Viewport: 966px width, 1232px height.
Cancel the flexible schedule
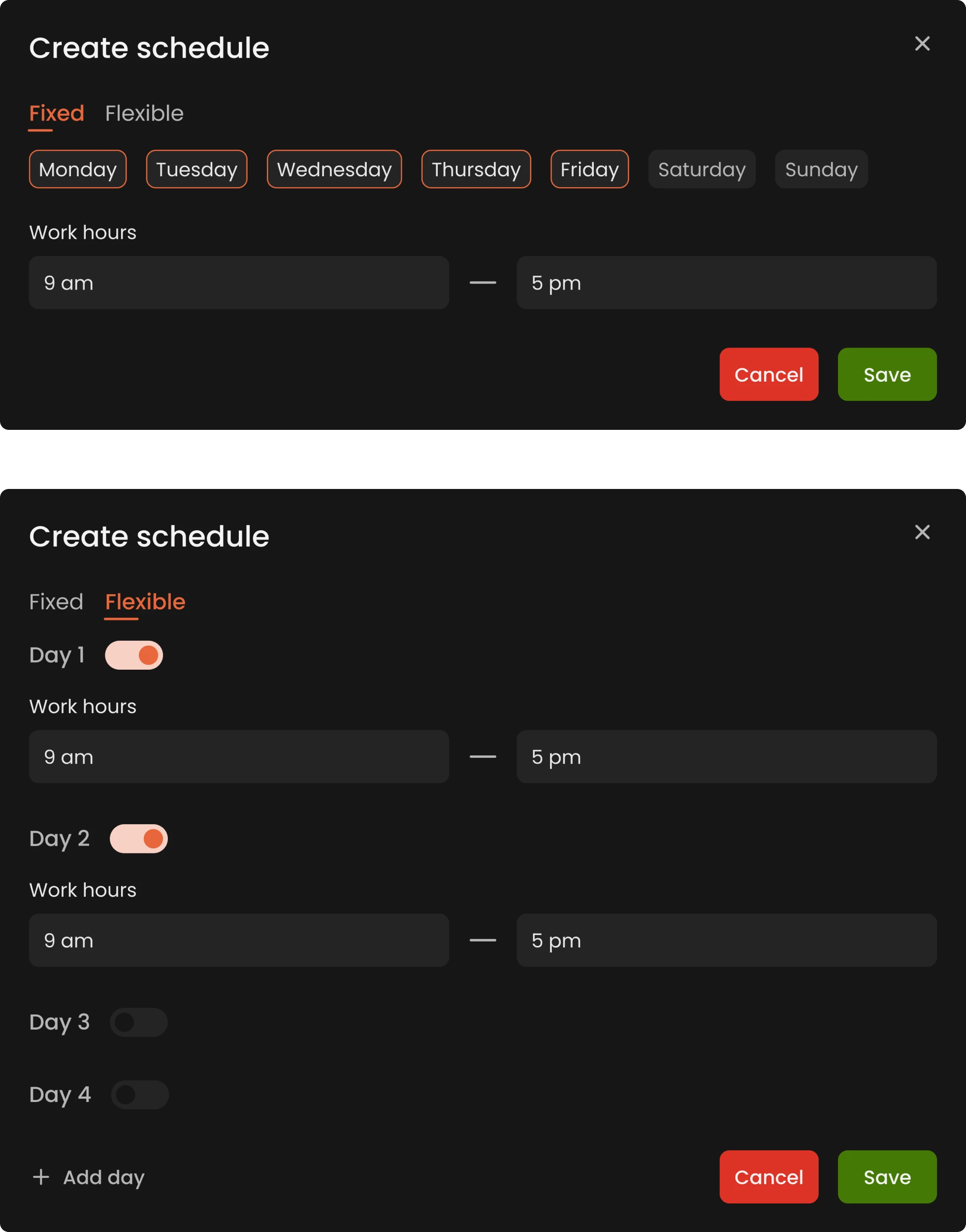(x=769, y=1177)
